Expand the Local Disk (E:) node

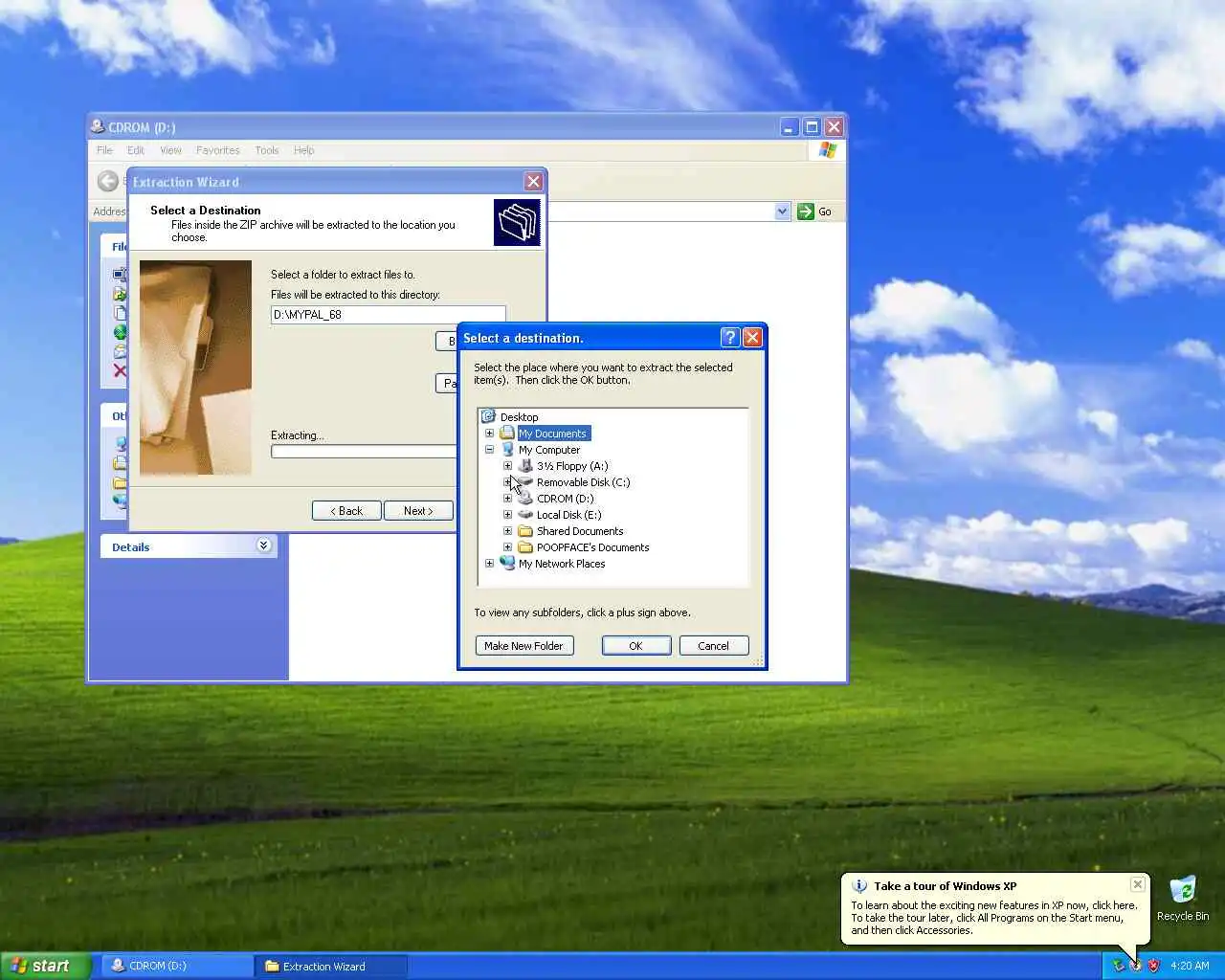(x=507, y=514)
